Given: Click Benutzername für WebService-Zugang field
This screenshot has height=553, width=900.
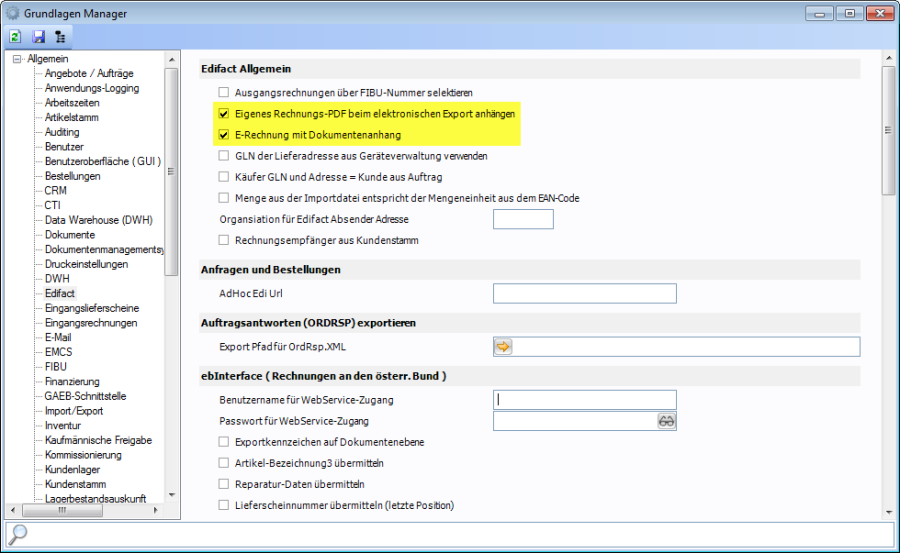Looking at the screenshot, I should [x=584, y=400].
